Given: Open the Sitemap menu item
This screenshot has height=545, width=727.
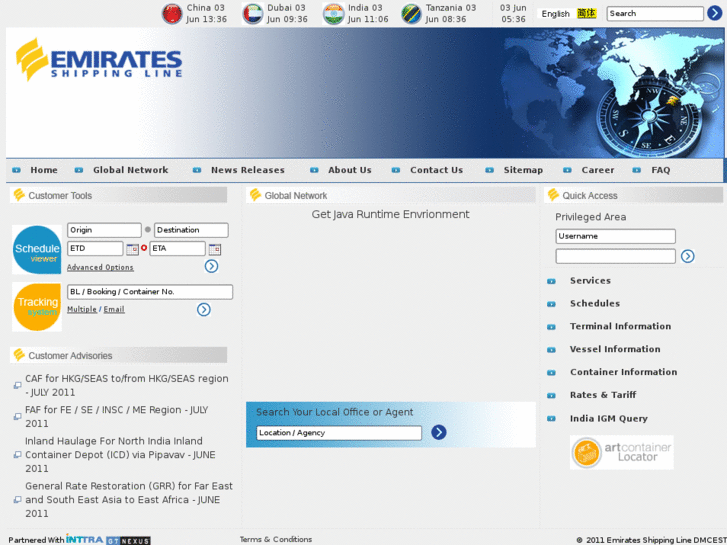Looking at the screenshot, I should [523, 170].
